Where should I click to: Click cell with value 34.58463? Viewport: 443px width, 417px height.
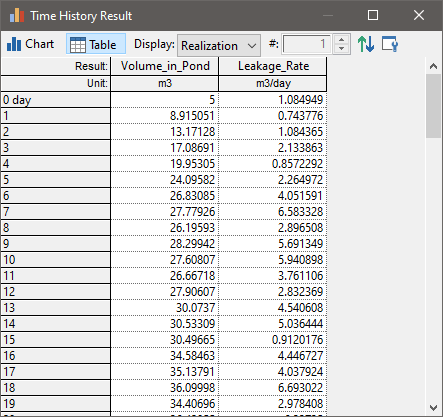pos(165,356)
